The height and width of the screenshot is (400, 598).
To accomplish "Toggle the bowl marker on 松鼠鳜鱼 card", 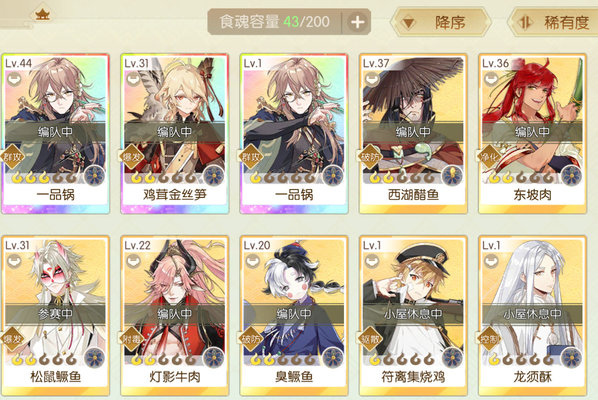I will click(x=13, y=261).
